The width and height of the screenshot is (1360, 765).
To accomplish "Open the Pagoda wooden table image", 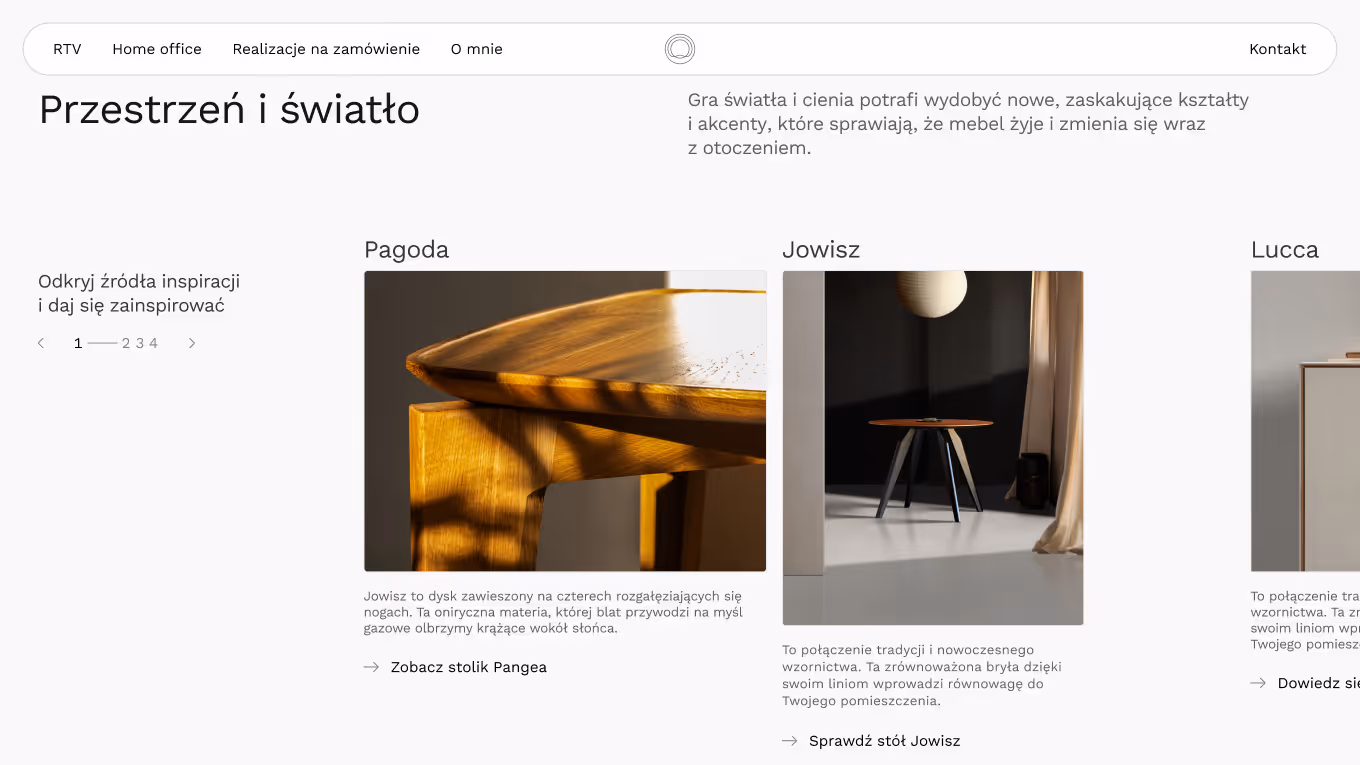I will tap(565, 421).
